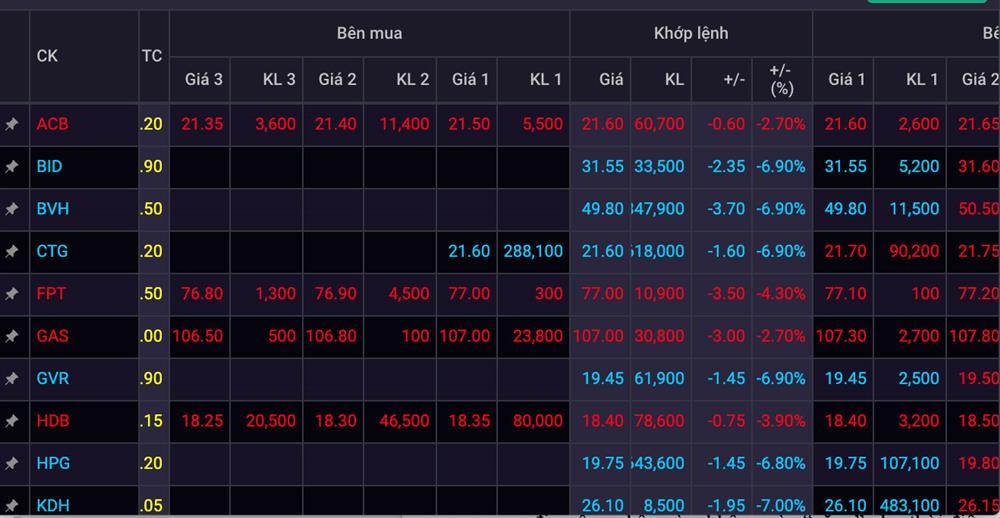This screenshot has width=1000, height=518.
Task: Pin the ACB stock row
Action: pyautogui.click(x=12, y=125)
